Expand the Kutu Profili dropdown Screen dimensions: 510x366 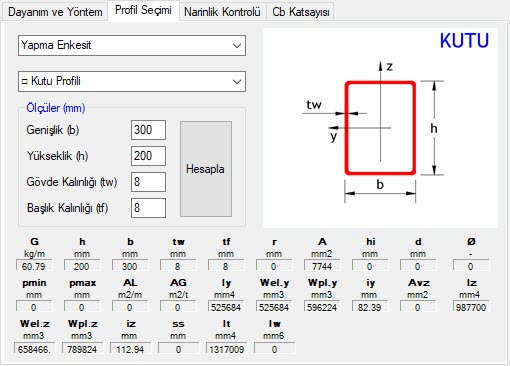[132, 81]
